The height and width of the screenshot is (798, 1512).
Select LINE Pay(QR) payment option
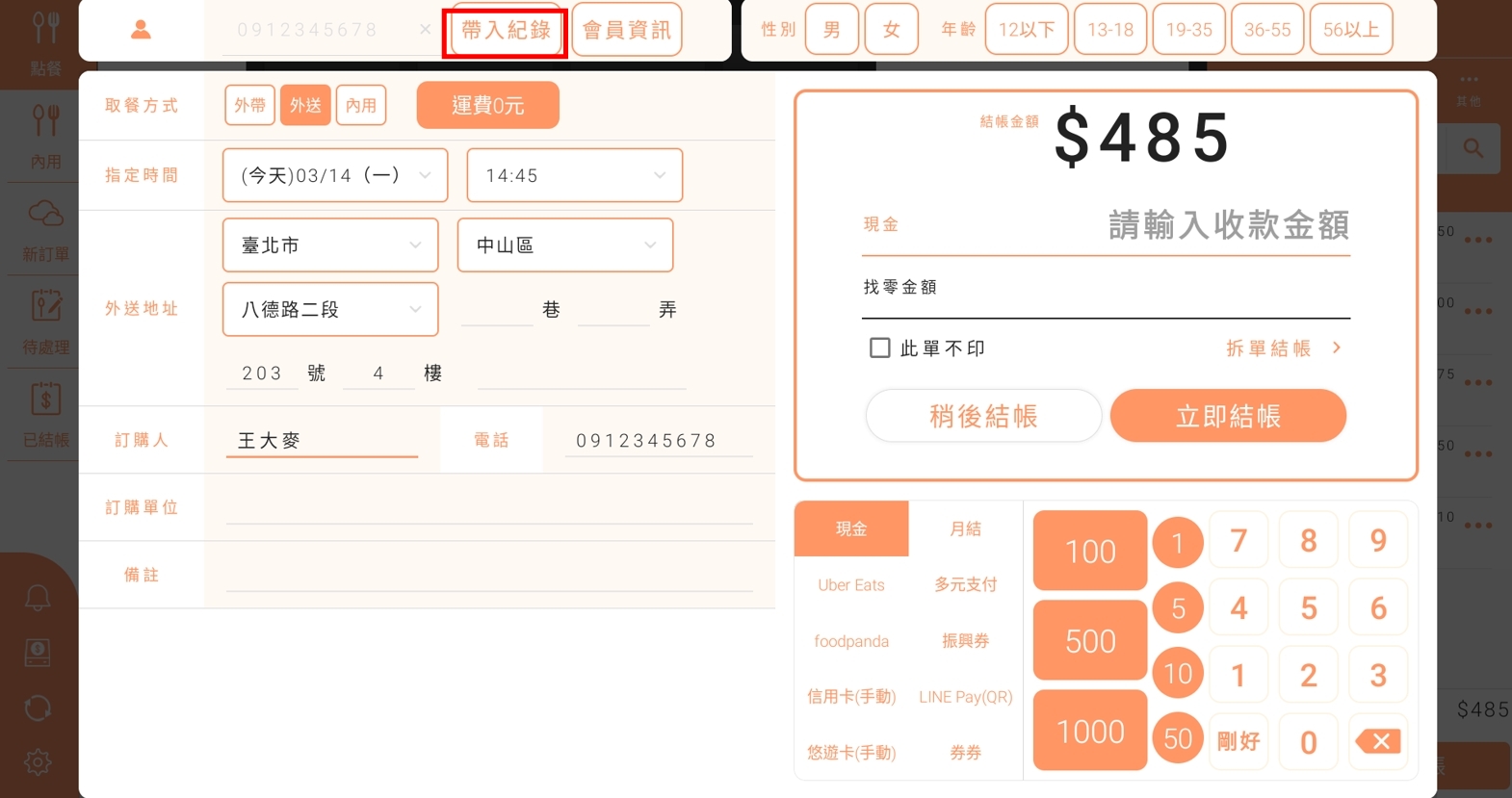coord(965,697)
